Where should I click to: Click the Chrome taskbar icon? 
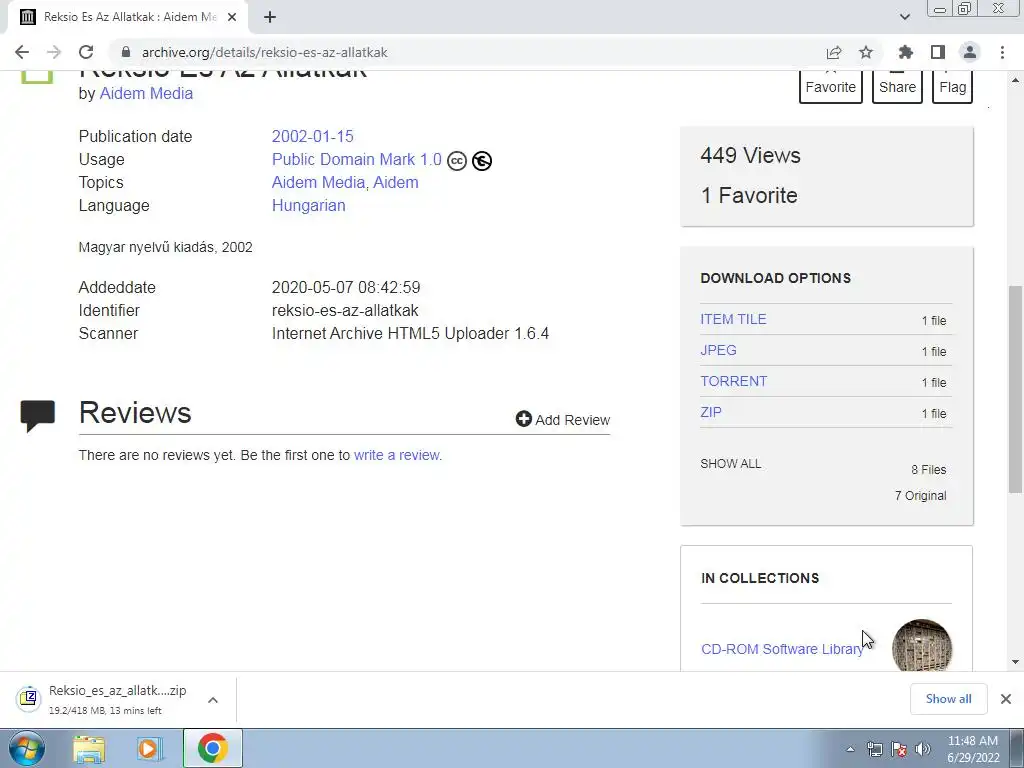coord(212,748)
